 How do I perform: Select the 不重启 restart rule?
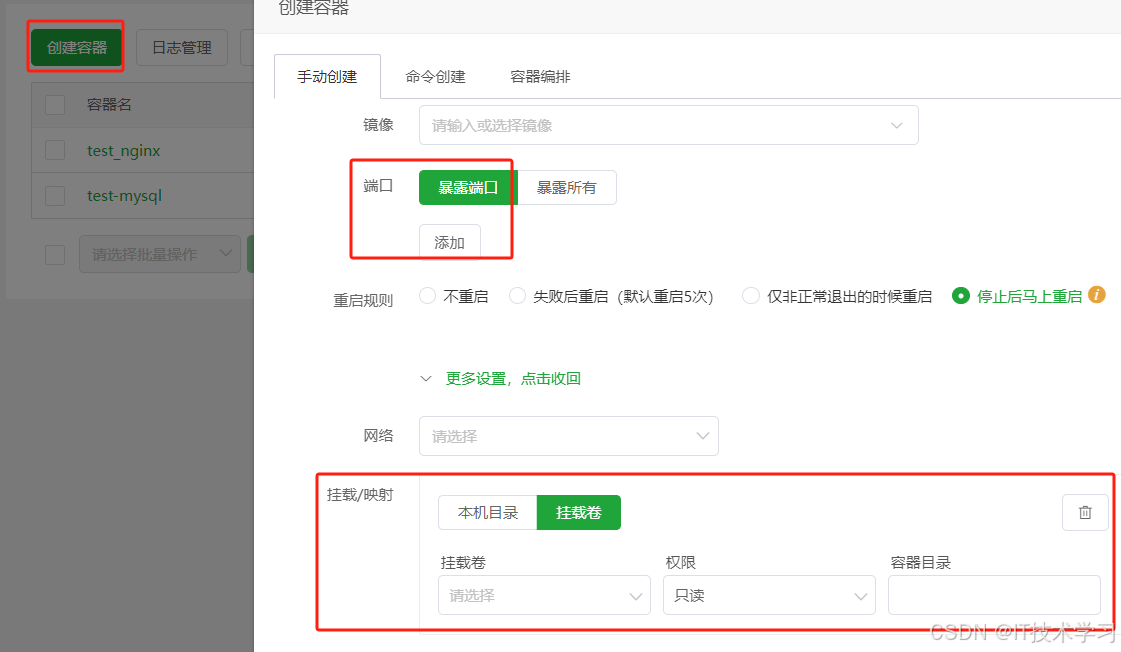453,296
